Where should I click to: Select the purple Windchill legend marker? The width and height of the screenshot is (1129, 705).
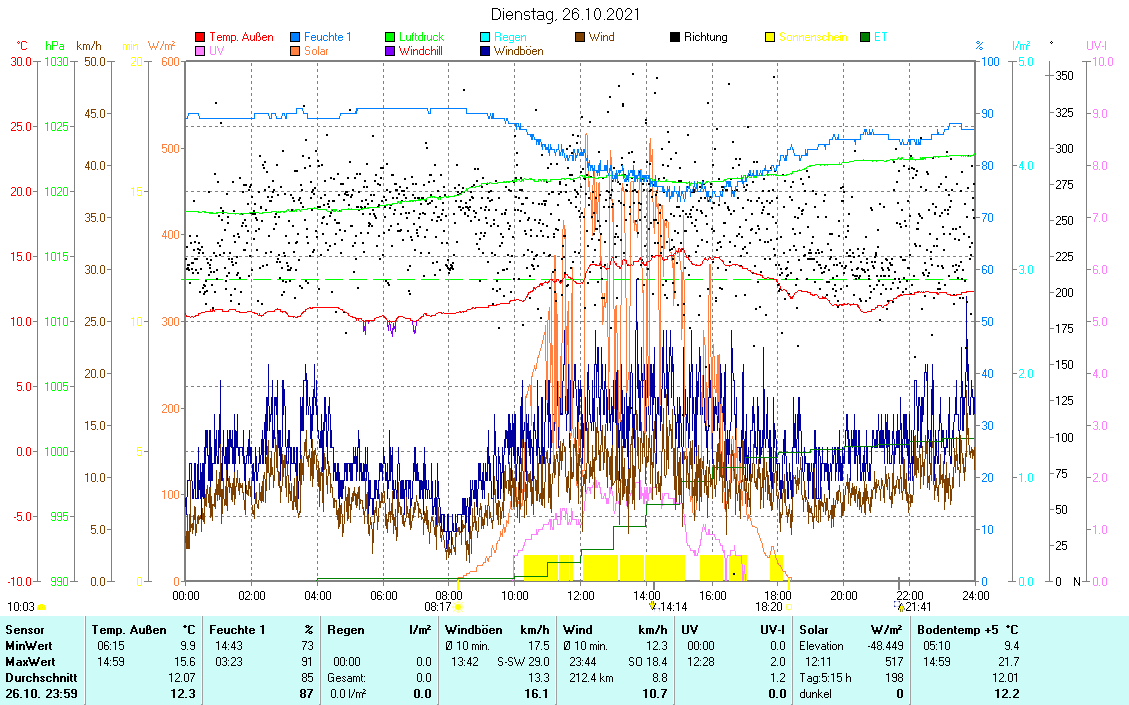(x=390, y=51)
